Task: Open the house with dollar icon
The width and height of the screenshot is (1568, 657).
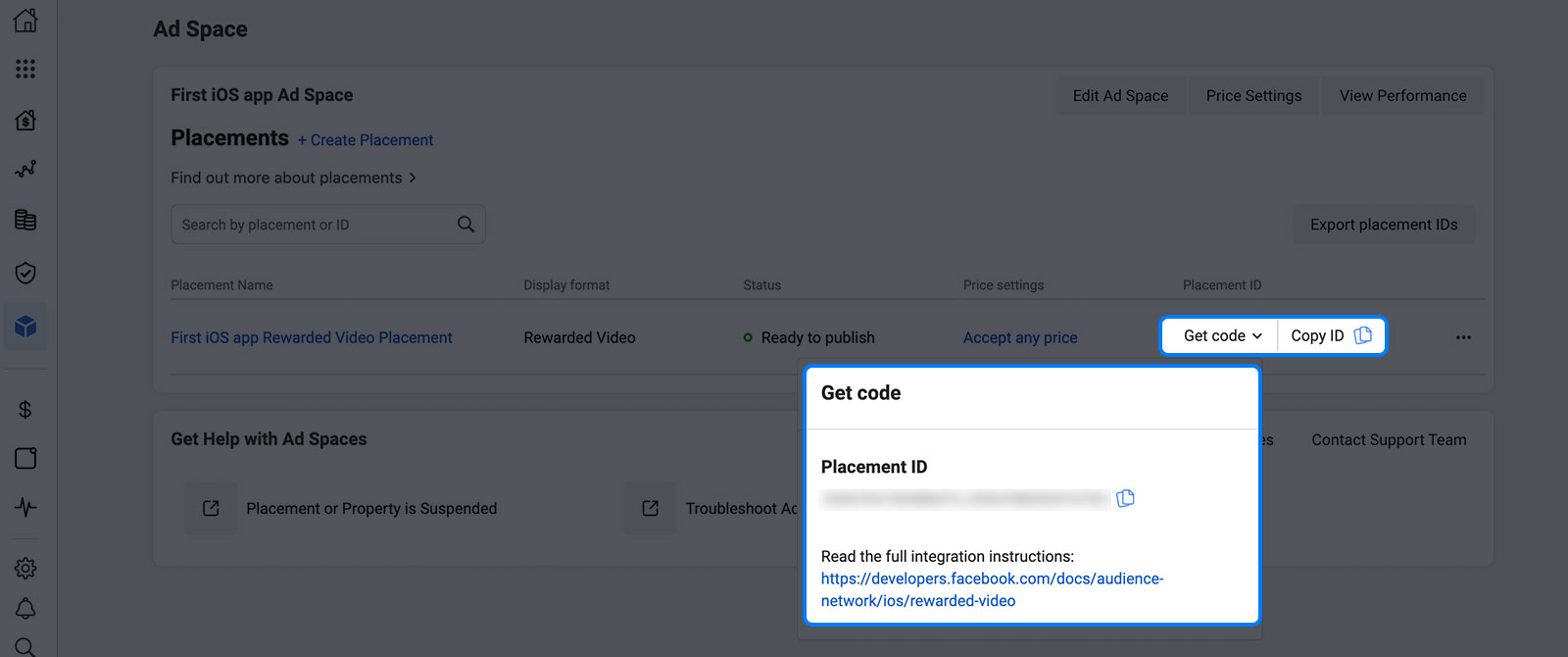Action: click(25, 121)
